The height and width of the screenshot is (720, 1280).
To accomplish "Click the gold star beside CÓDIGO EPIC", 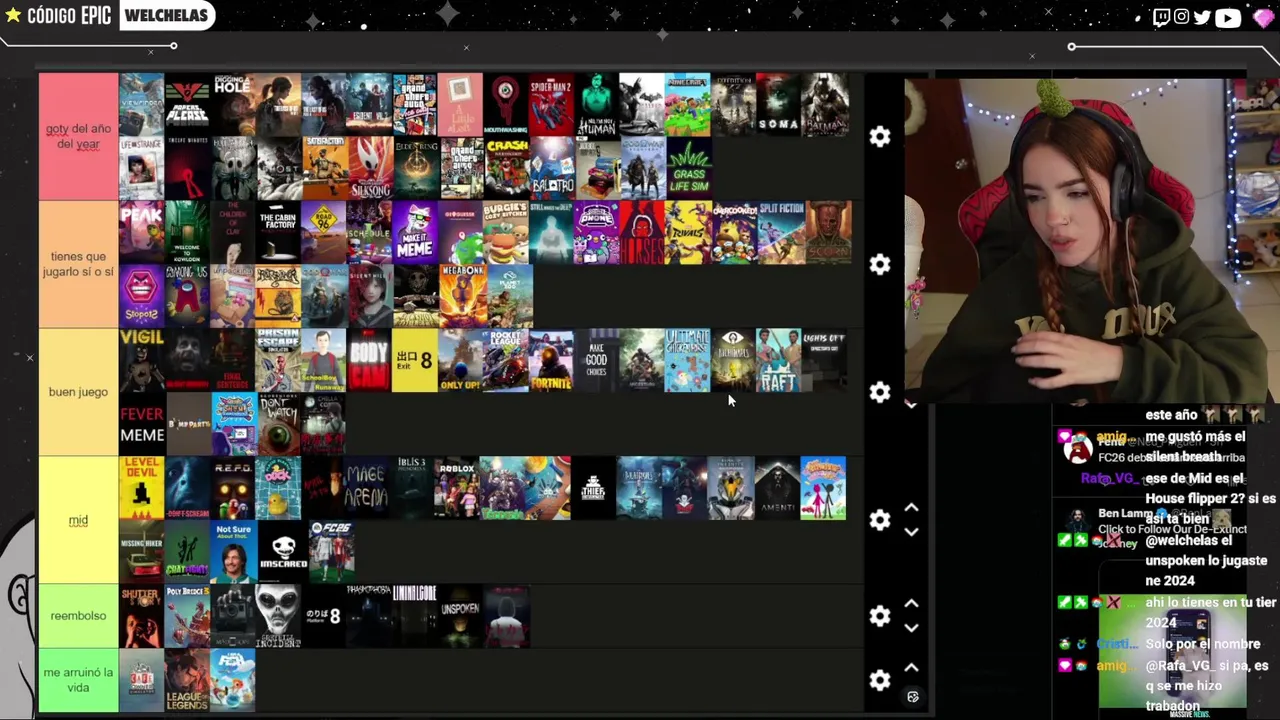I will [x=13, y=15].
